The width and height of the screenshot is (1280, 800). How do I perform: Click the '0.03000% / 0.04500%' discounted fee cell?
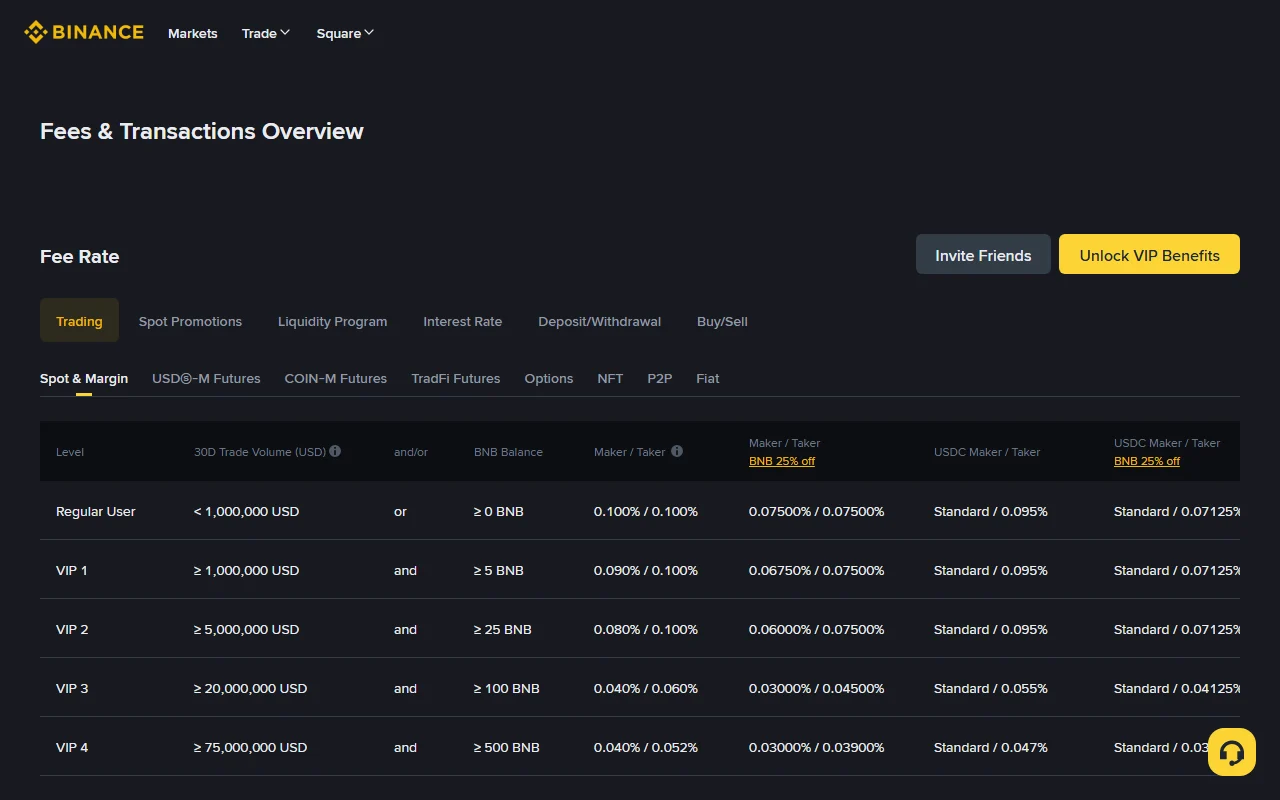[x=817, y=688]
